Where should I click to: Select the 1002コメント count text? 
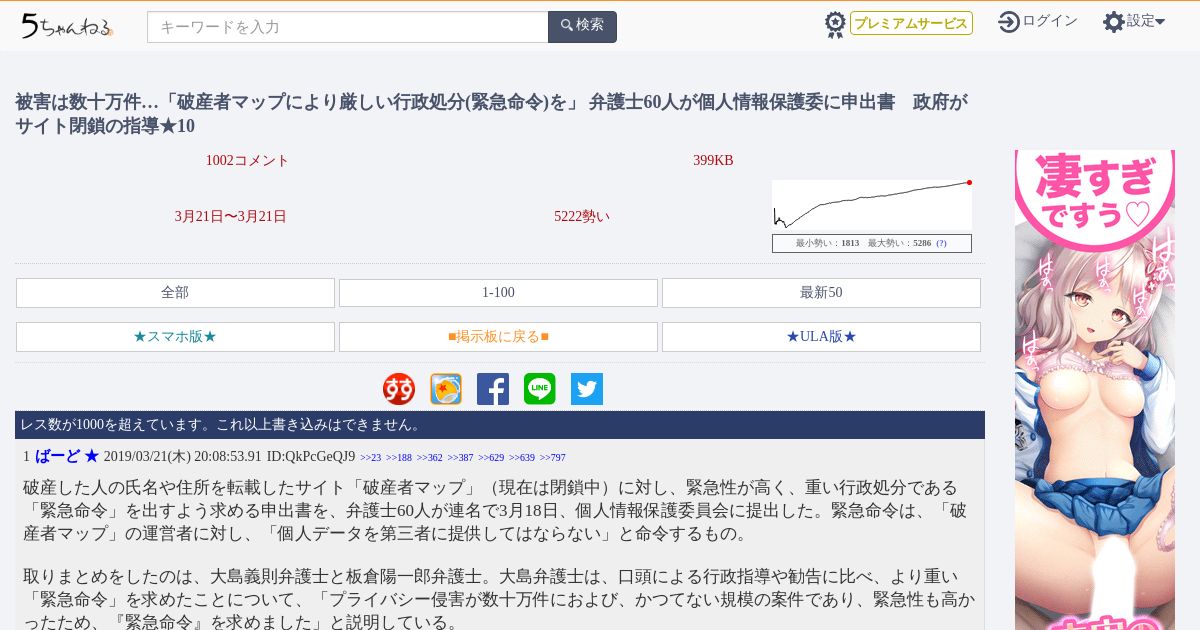tap(247, 161)
